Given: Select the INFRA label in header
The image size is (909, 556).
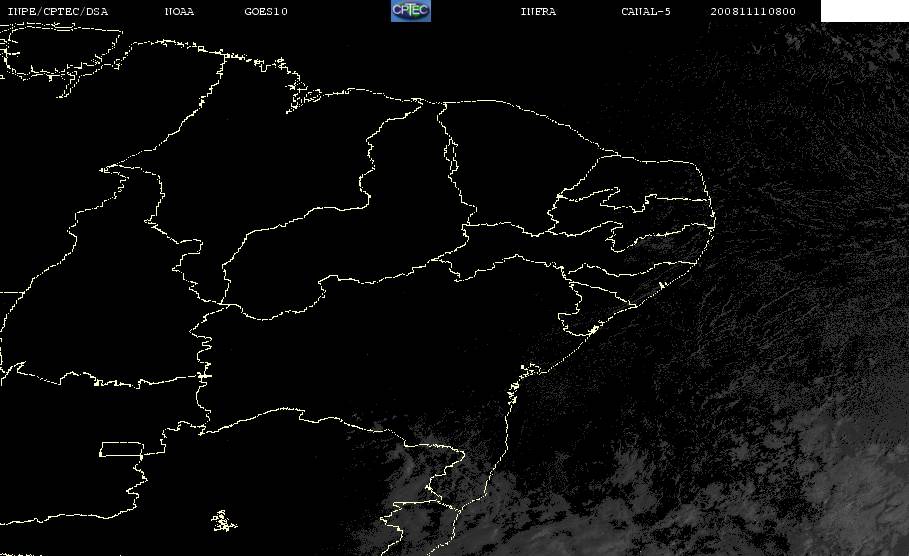Looking at the screenshot, I should (538, 12).
